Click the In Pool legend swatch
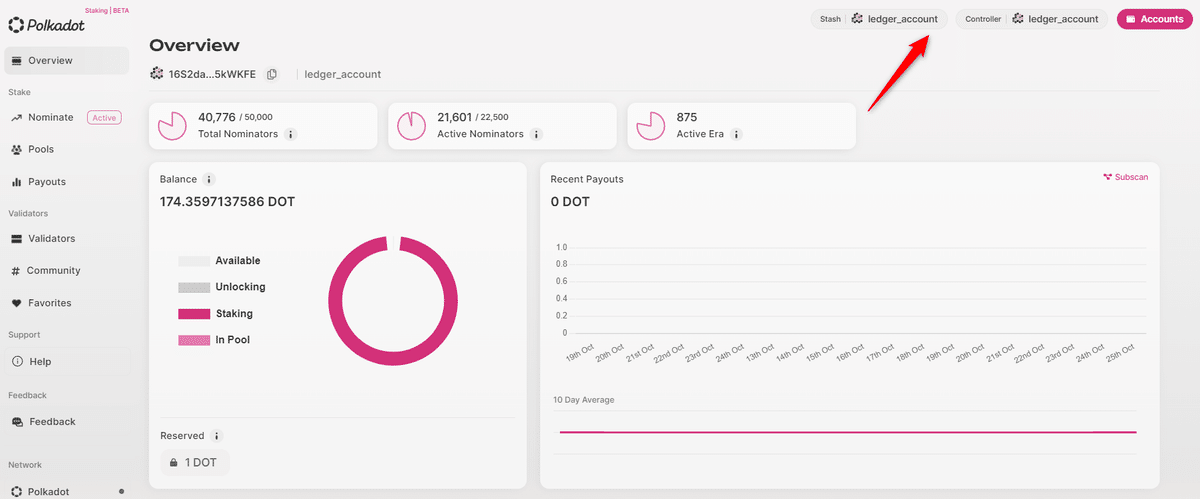Image resolution: width=1200 pixels, height=499 pixels. tap(194, 340)
